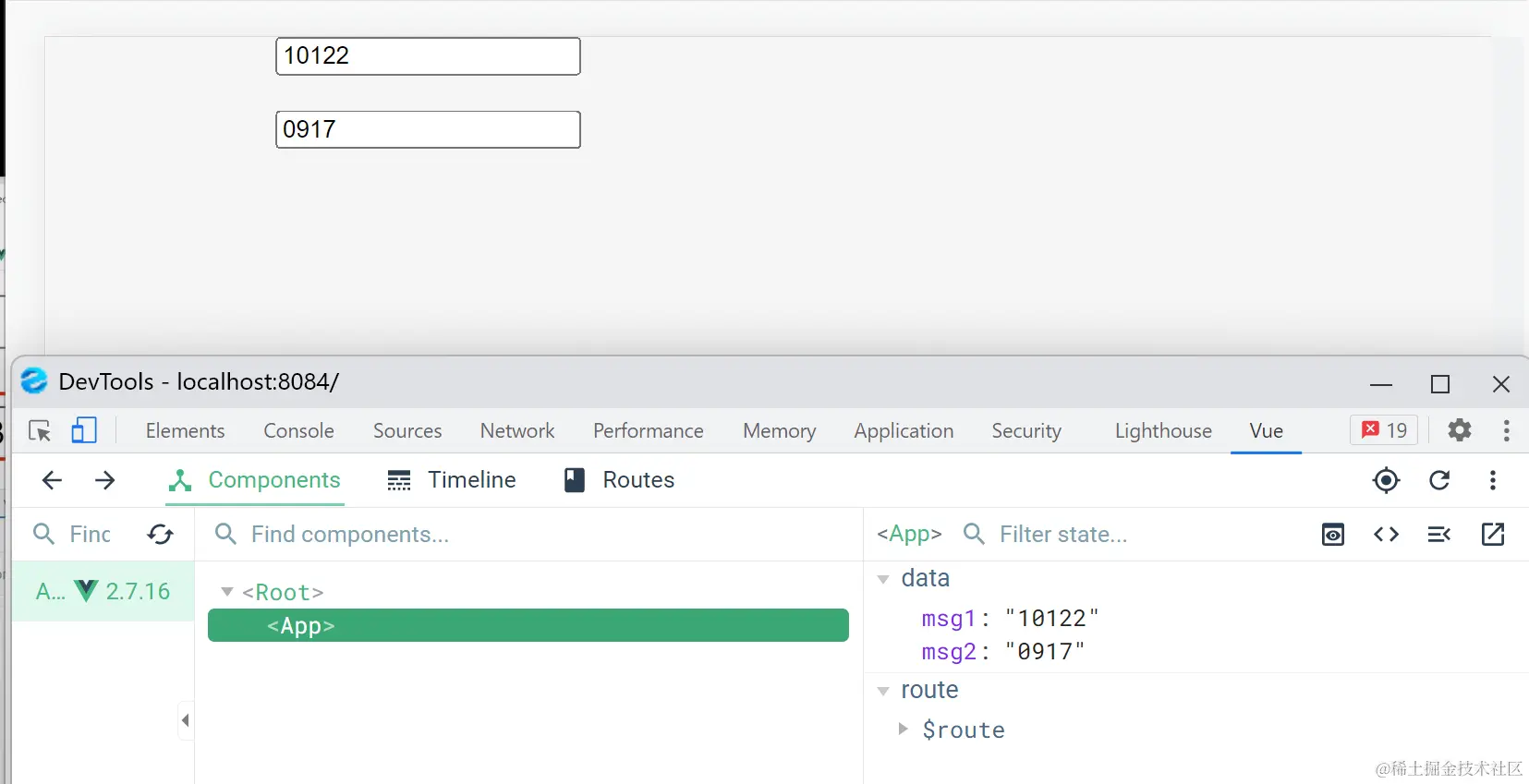This screenshot has height=784, width=1529.
Task: Open the Timeline view
Action: (x=452, y=480)
